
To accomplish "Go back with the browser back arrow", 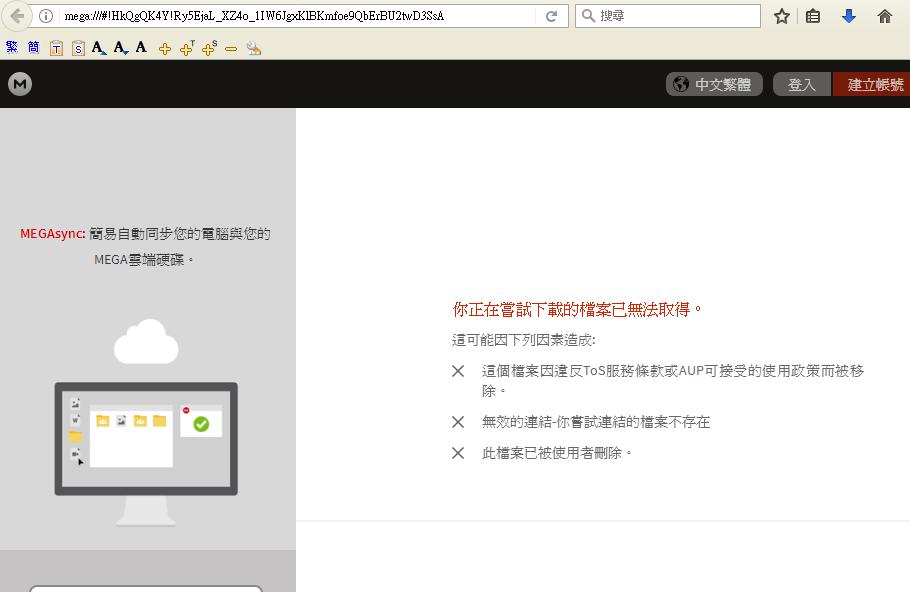I will click(x=17, y=16).
